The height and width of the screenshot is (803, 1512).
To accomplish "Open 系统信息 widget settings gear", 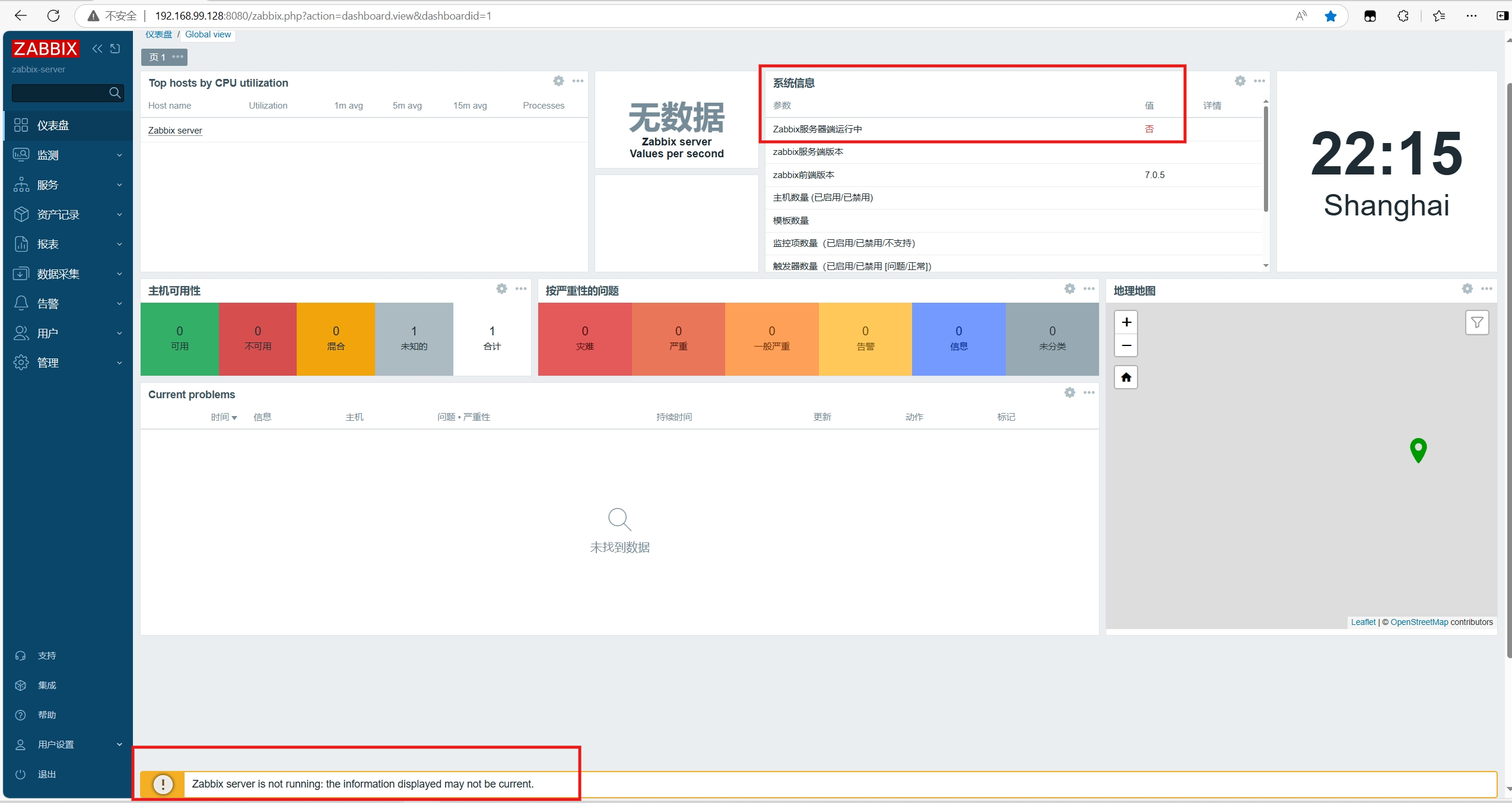I will click(1240, 81).
